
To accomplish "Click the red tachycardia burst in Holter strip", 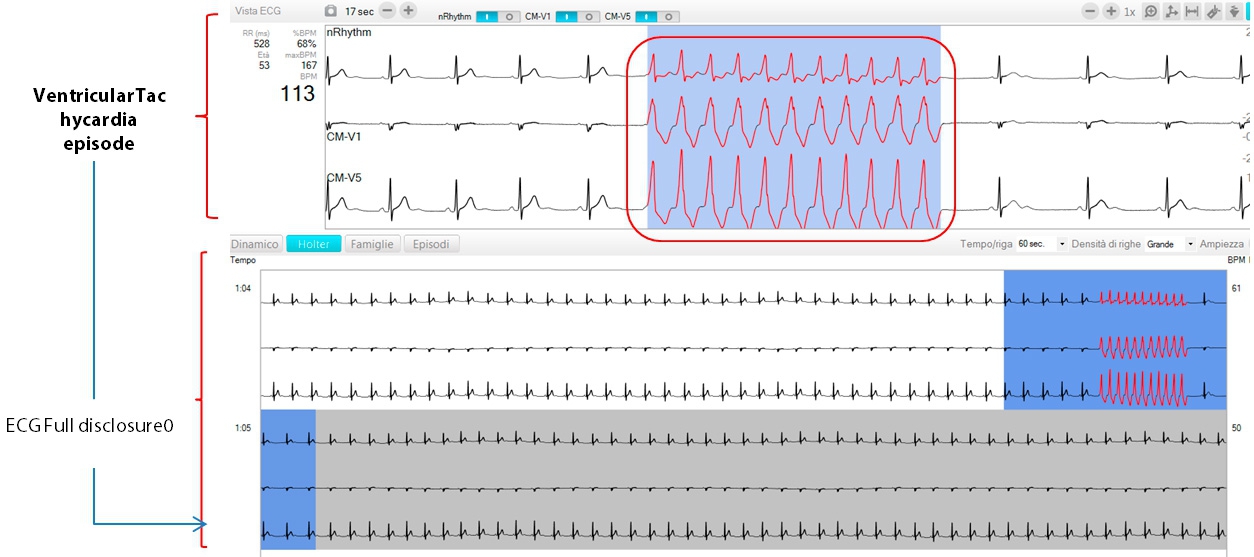I will 1142,343.
